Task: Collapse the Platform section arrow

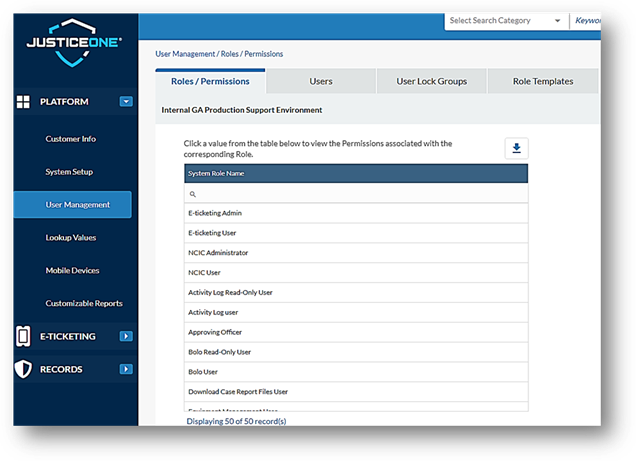Action: 126,101
